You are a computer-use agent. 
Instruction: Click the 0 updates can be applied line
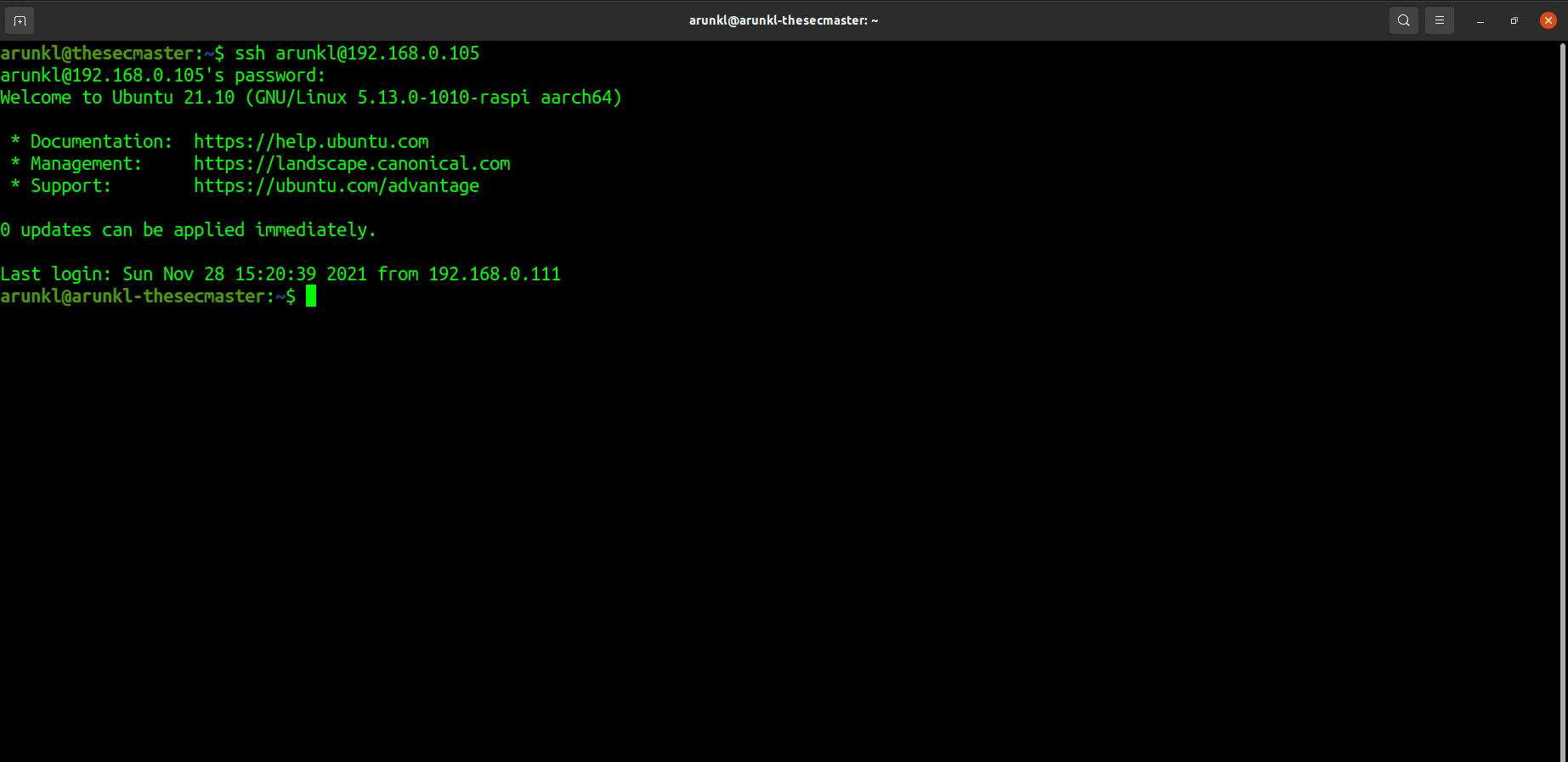tap(188, 230)
